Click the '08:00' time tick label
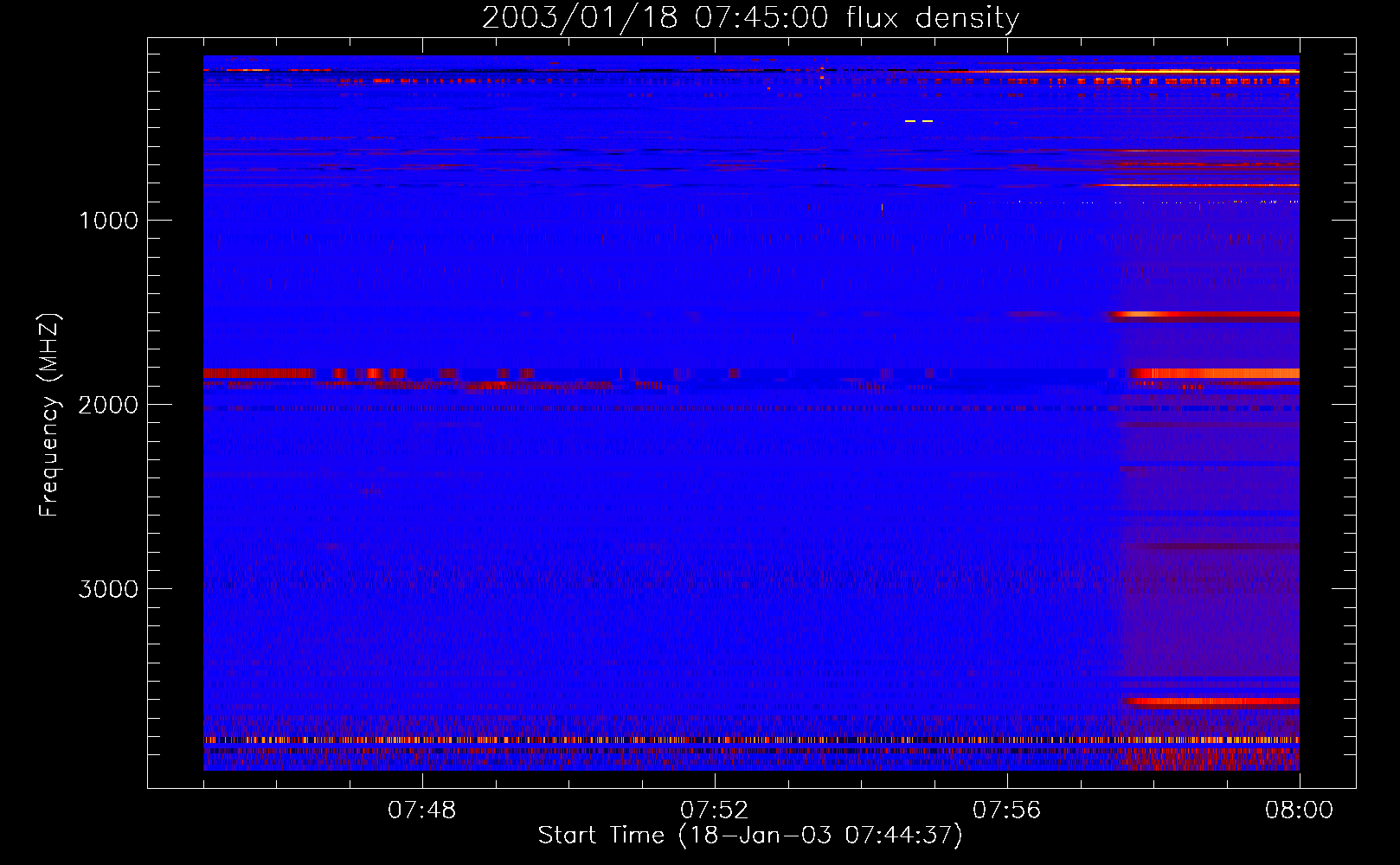Image resolution: width=1400 pixels, height=865 pixels. [1300, 811]
